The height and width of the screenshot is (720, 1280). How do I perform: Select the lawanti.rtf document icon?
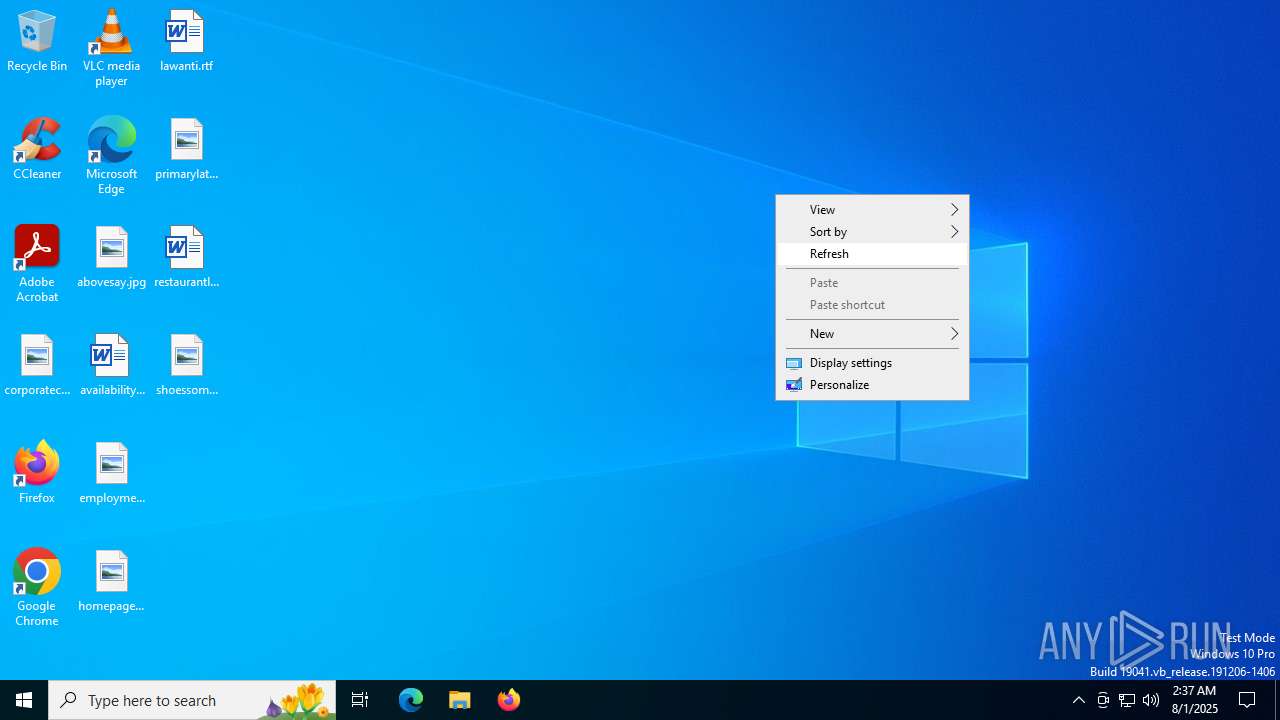coord(186,41)
